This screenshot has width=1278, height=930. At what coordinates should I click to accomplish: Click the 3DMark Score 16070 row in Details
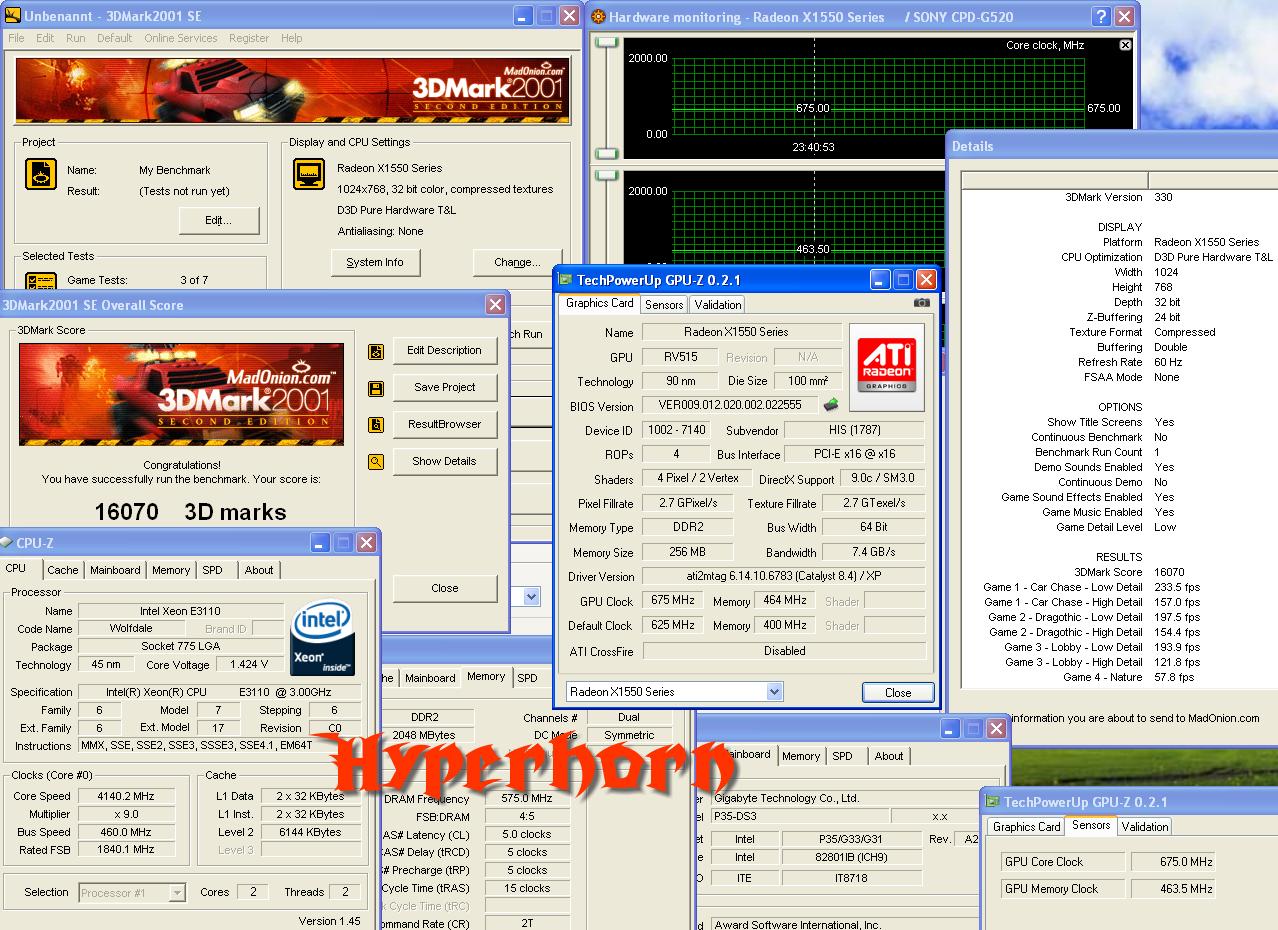pyautogui.click(x=1120, y=572)
